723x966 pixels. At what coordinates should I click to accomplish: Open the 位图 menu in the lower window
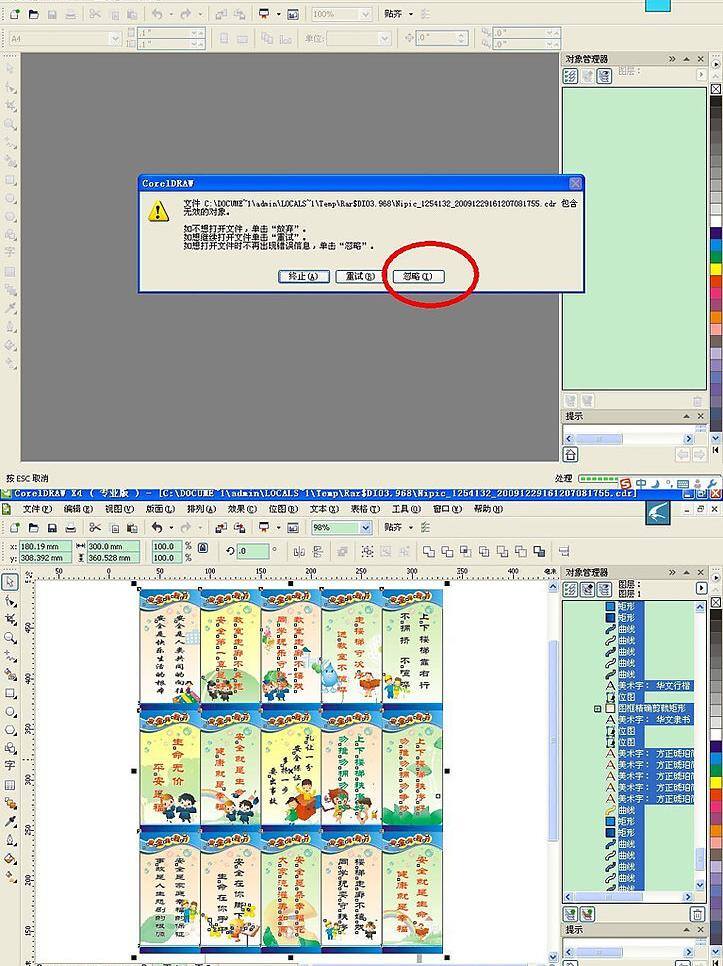283,509
